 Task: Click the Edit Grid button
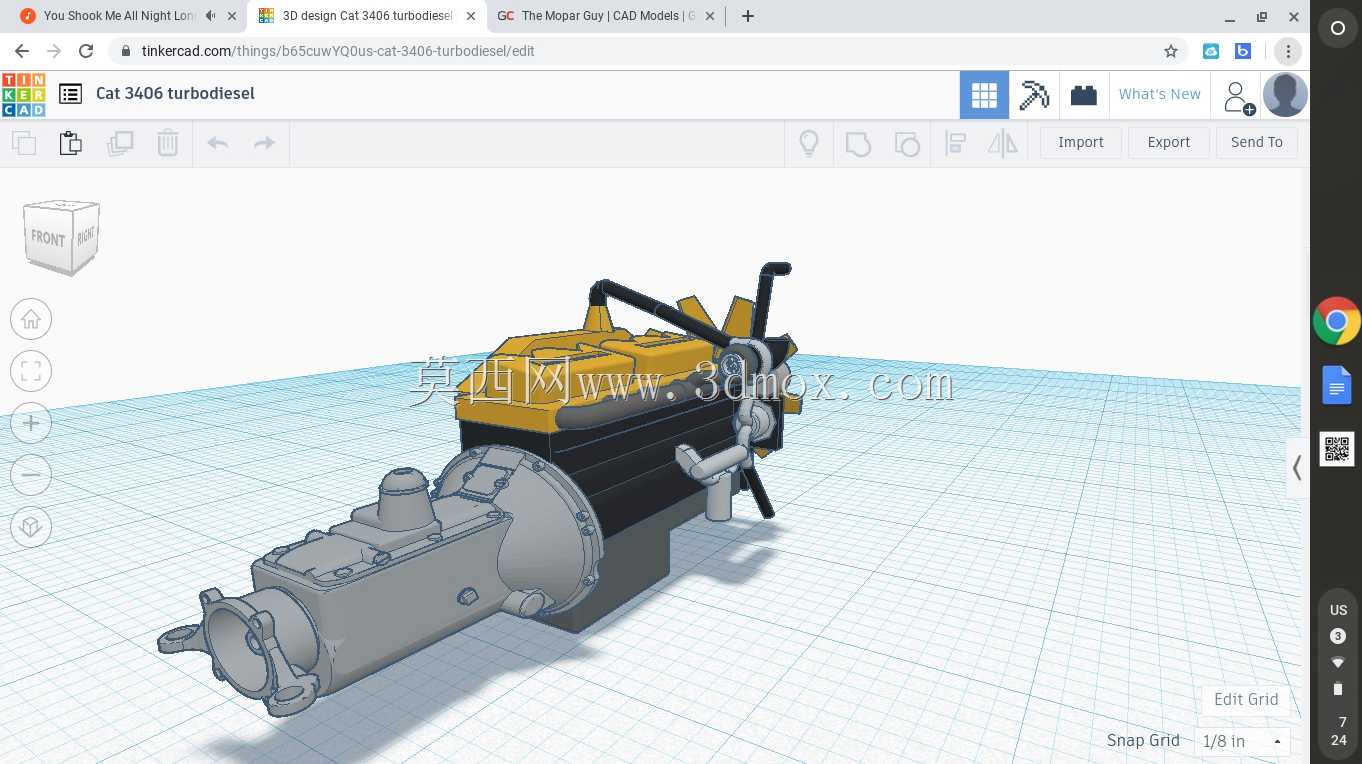click(x=1246, y=699)
